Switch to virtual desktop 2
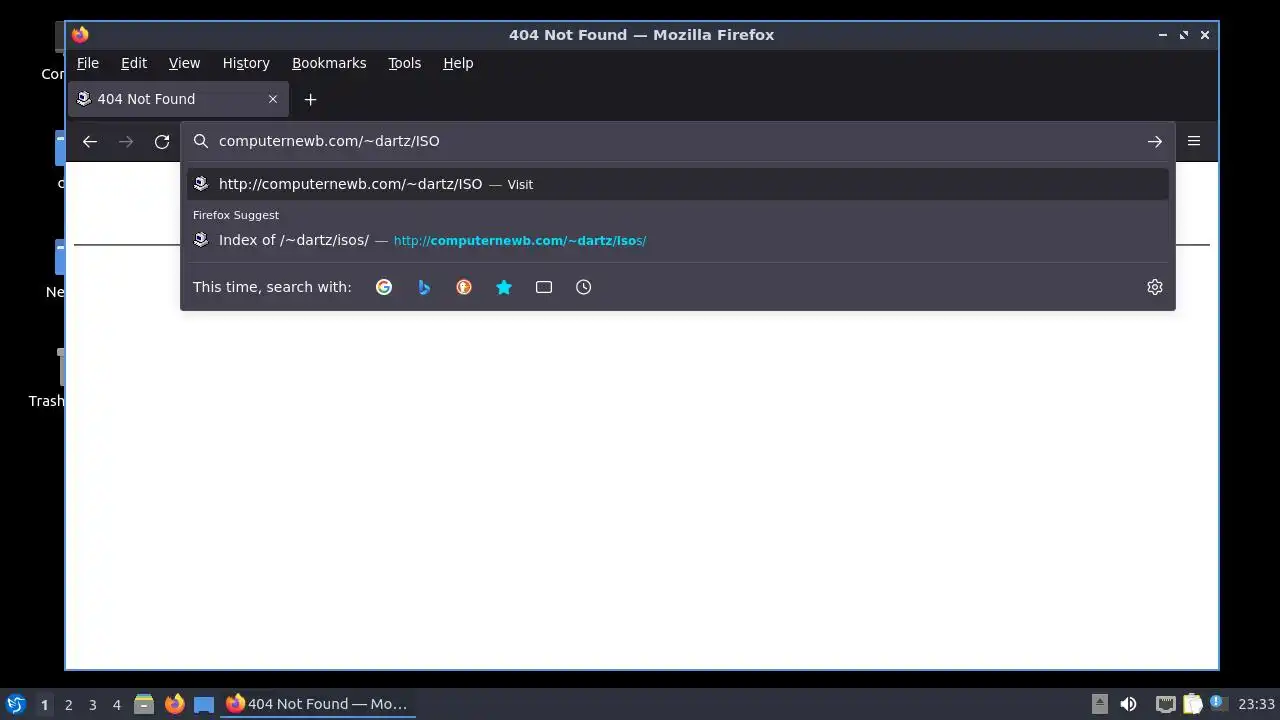Viewport: 1280px width, 720px height. tap(68, 704)
